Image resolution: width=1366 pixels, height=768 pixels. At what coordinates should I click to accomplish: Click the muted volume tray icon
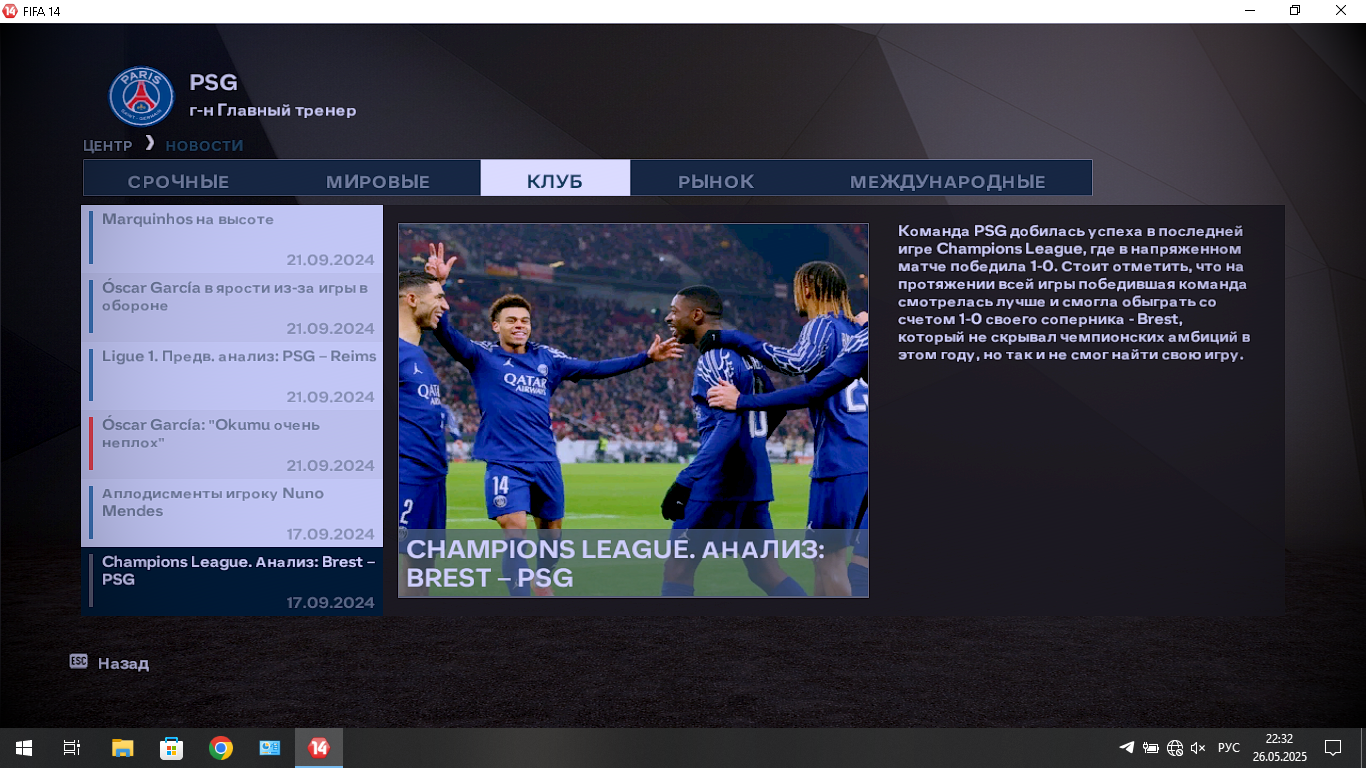[1198, 748]
